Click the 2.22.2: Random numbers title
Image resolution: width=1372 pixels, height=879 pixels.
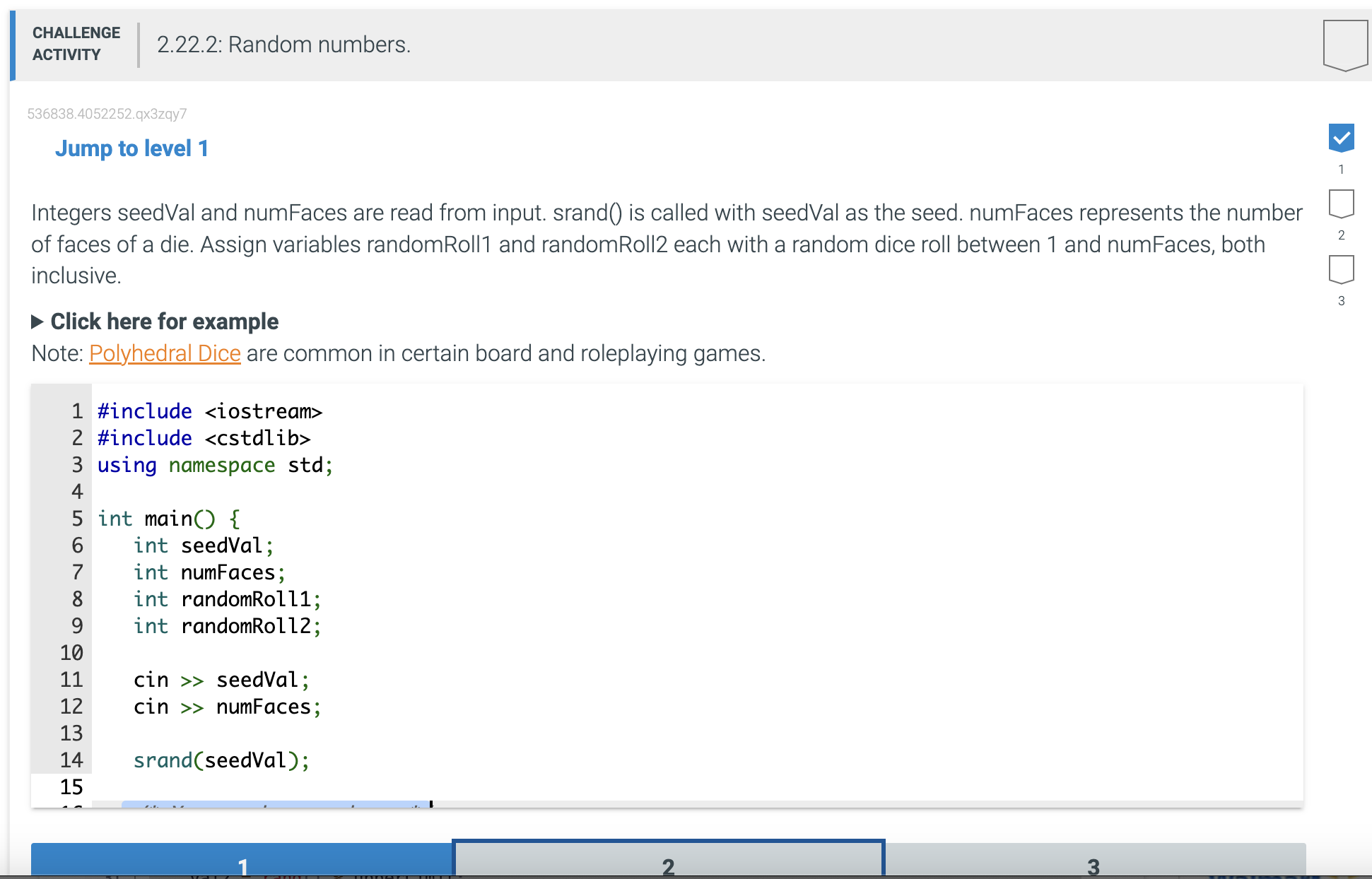point(283,45)
